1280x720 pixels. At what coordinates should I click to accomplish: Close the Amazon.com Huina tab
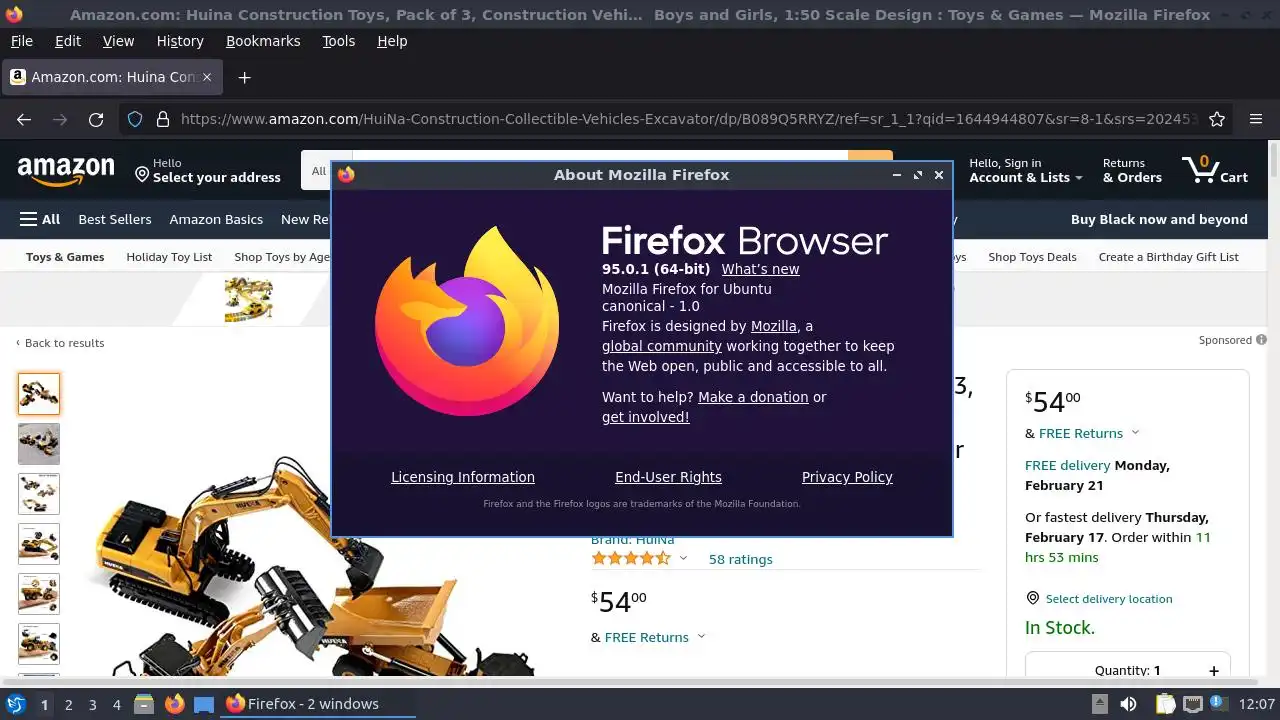tap(207, 77)
